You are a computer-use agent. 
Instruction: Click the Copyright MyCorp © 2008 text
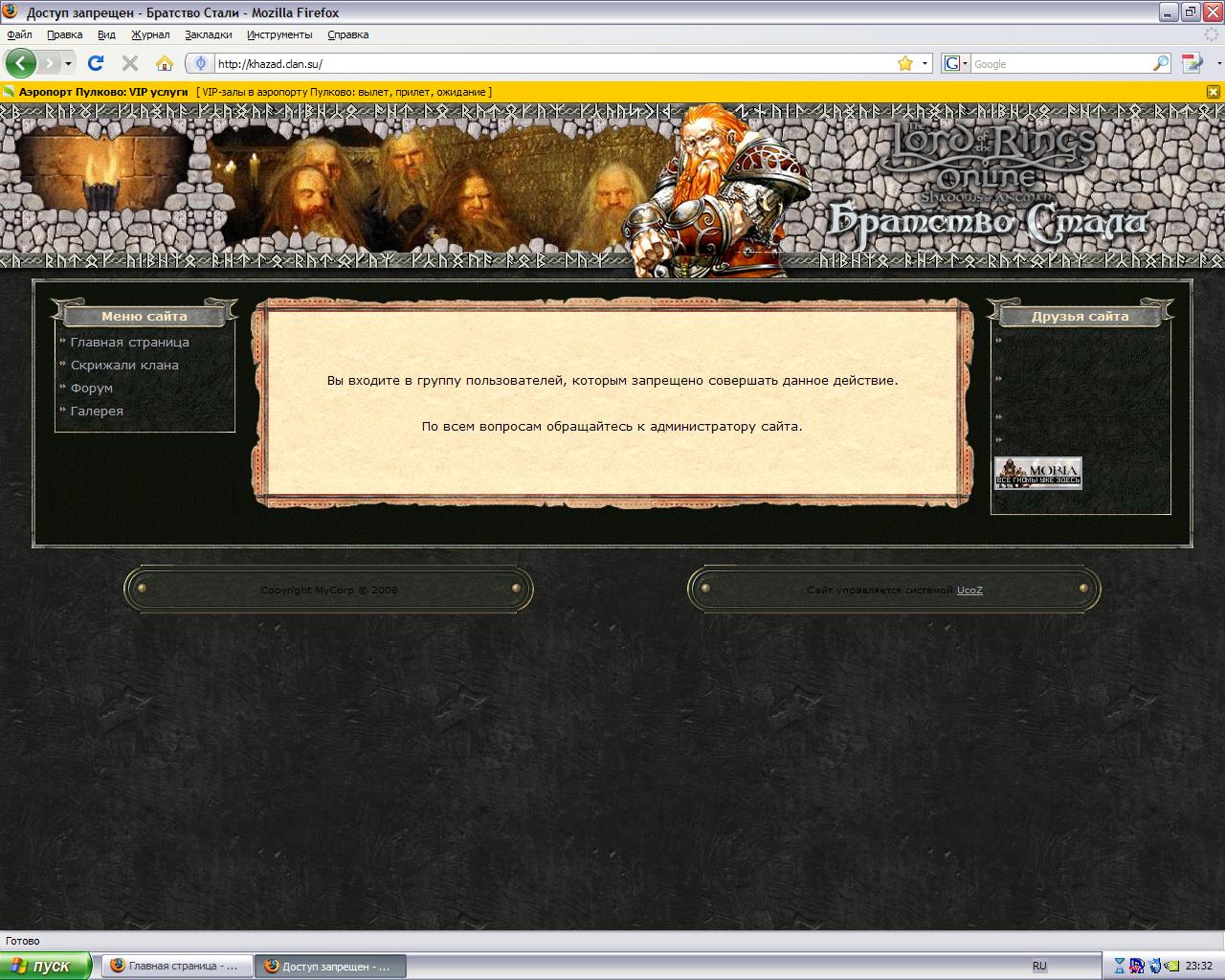329,590
